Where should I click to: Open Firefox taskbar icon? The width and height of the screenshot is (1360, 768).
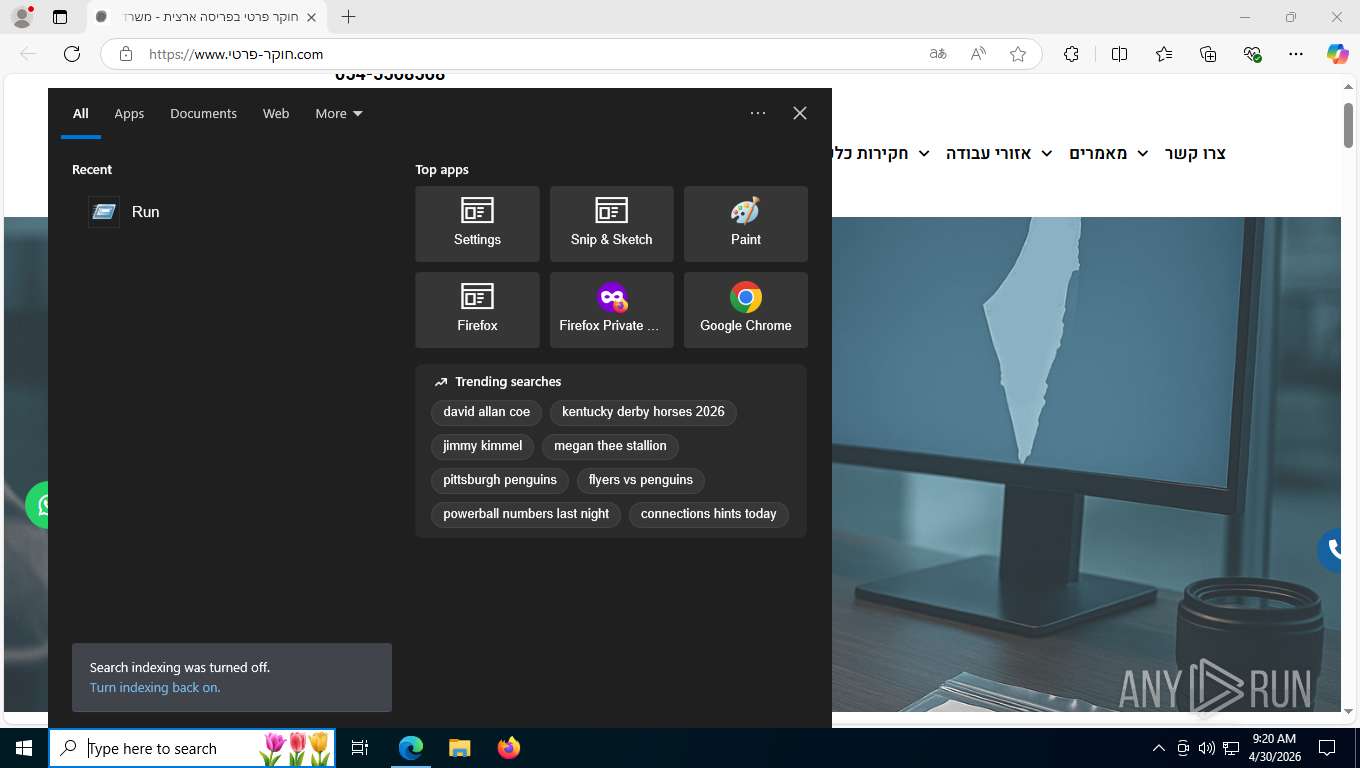[x=508, y=748]
